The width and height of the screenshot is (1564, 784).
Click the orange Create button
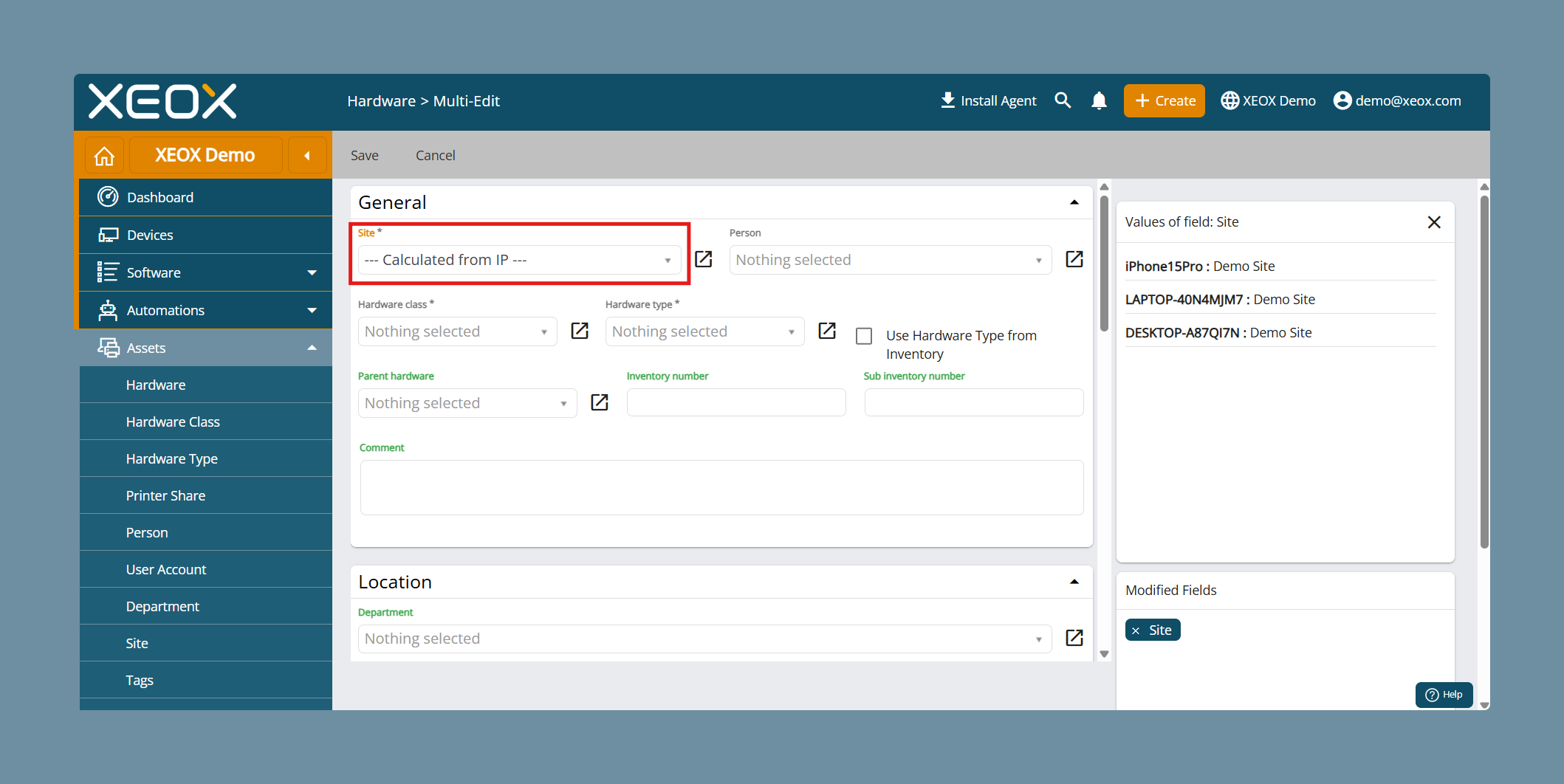pos(1165,100)
